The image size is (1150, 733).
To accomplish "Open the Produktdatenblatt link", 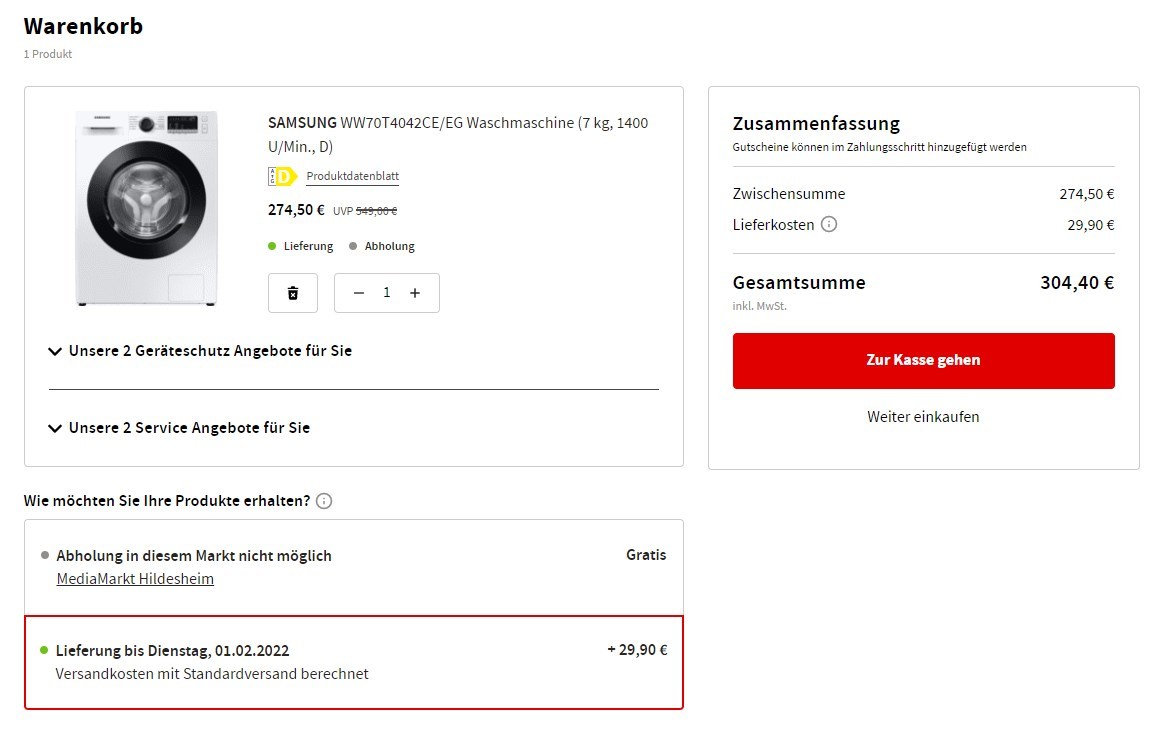I will (x=352, y=177).
